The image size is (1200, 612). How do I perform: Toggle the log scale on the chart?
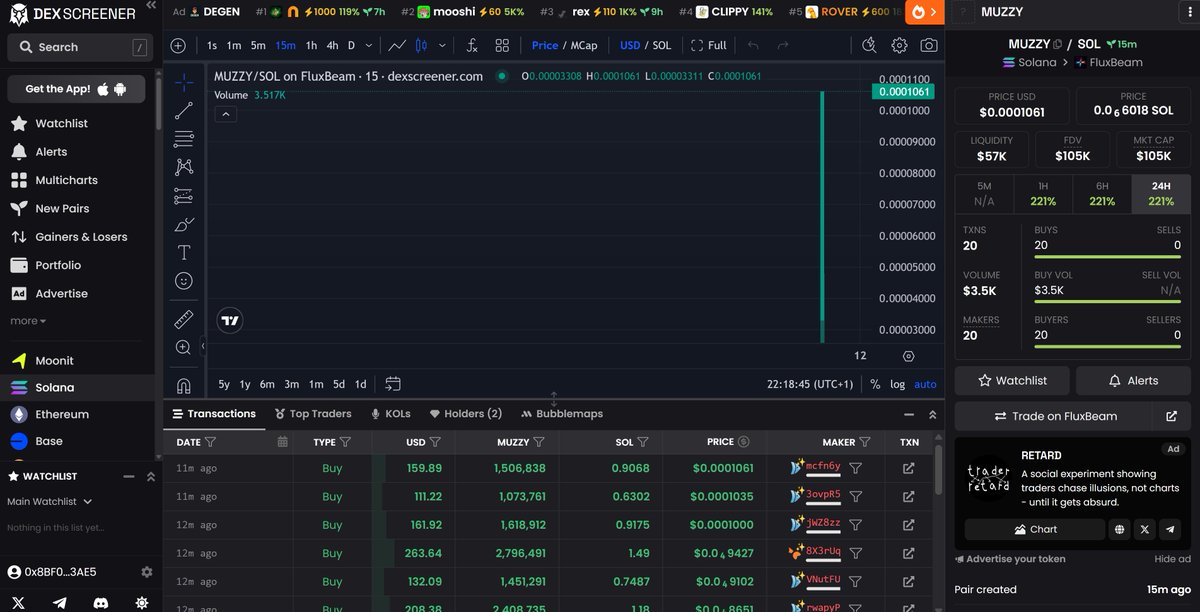[897, 384]
